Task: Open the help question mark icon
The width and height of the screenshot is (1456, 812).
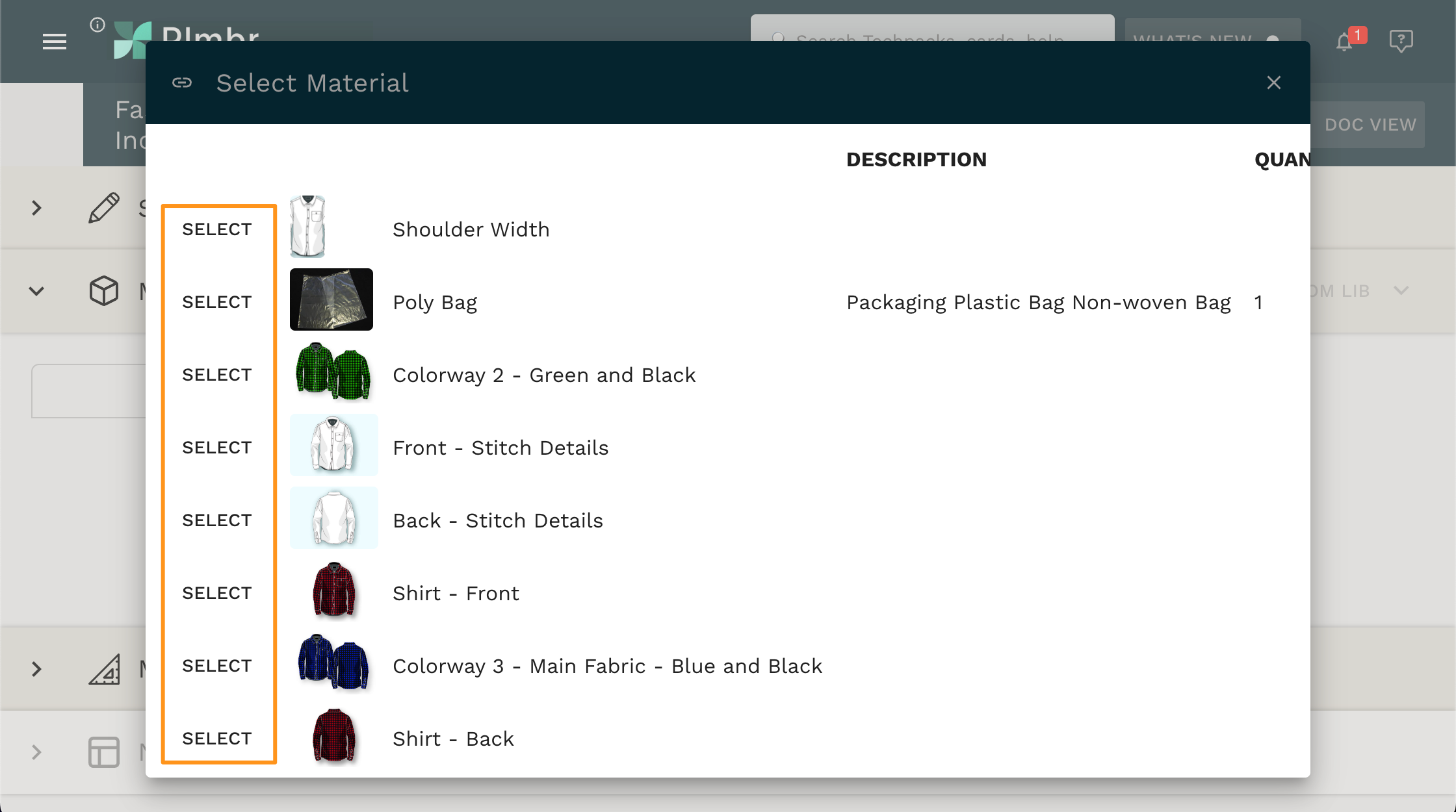Action: [1400, 41]
